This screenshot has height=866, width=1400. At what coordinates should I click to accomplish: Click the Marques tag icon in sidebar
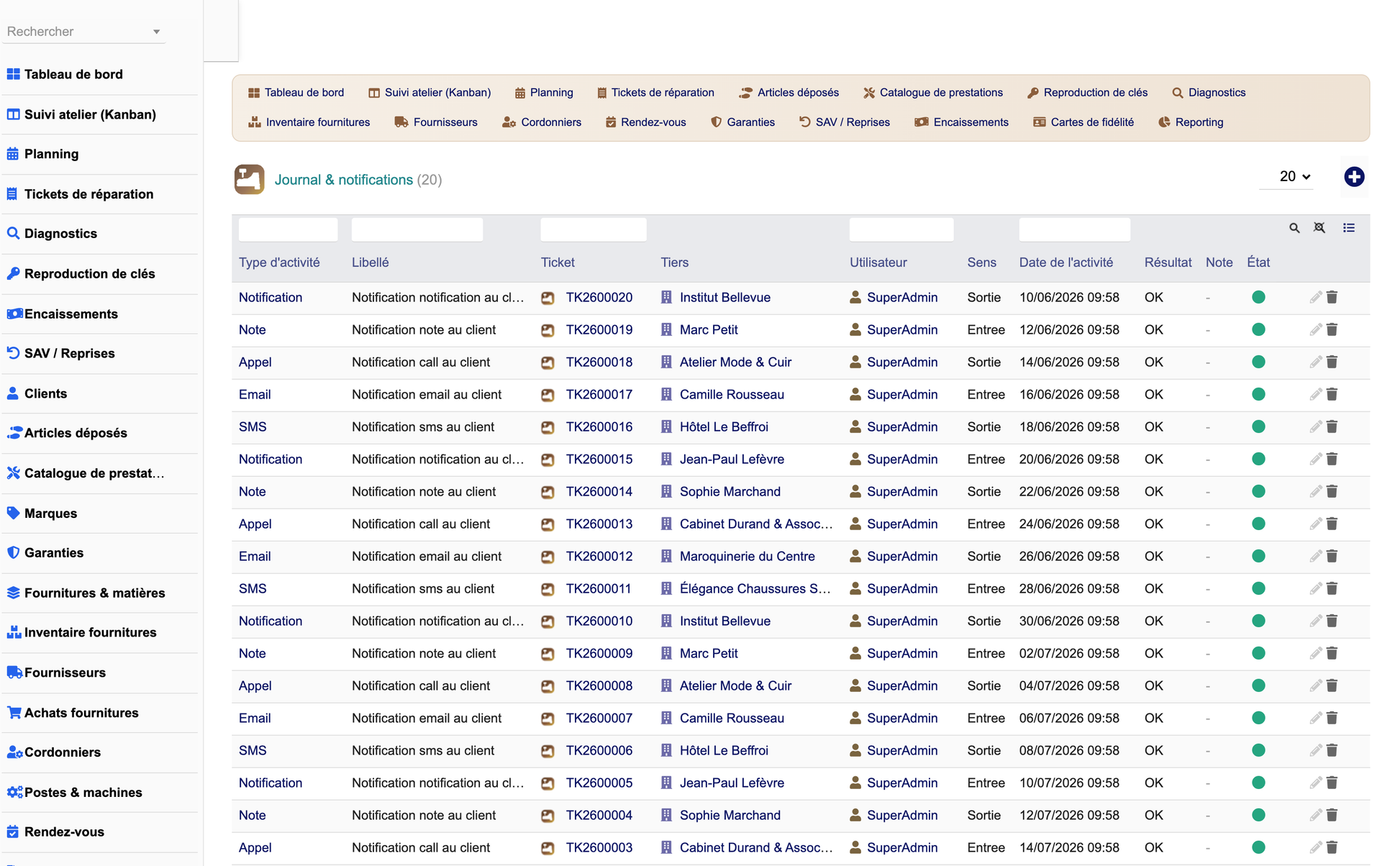coord(13,513)
